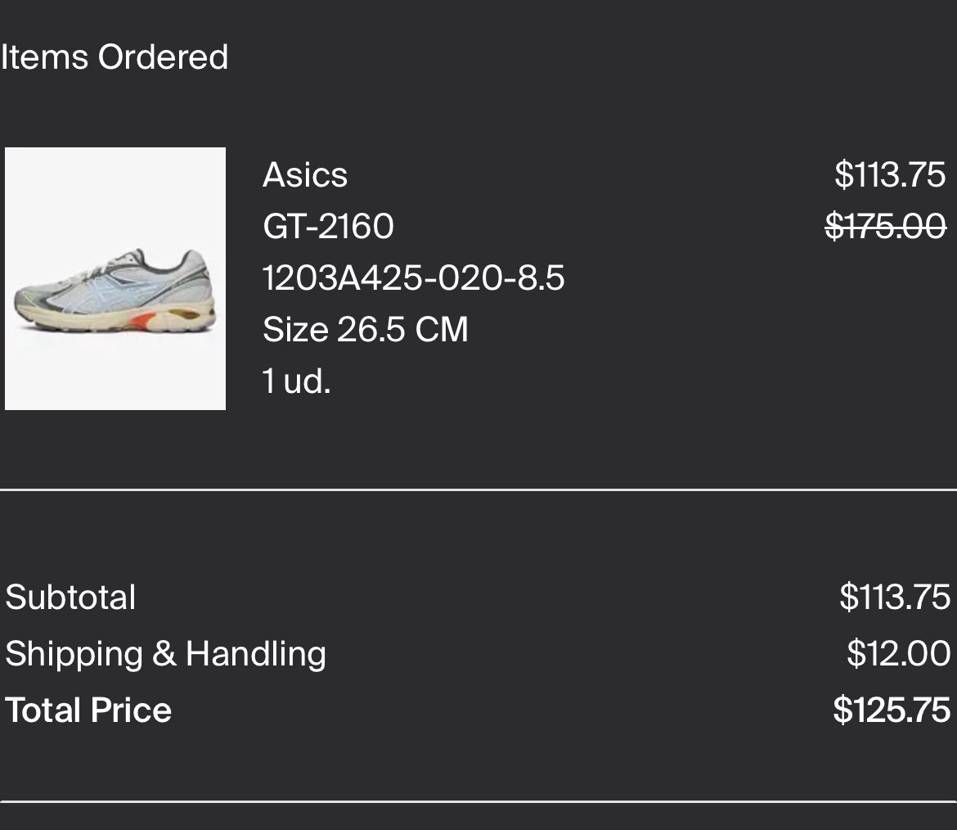Click the 1 ud. quantity text
Viewport: 957px width, 830px height.
coord(297,381)
